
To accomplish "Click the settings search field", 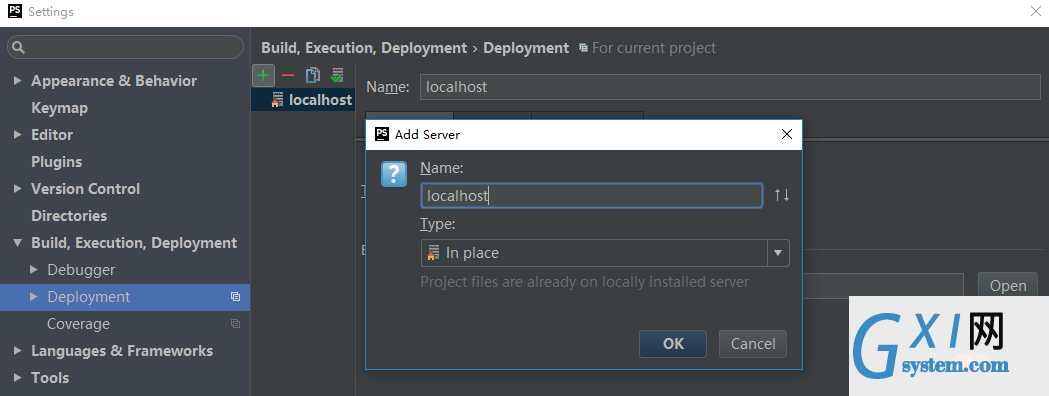I will (x=126, y=47).
